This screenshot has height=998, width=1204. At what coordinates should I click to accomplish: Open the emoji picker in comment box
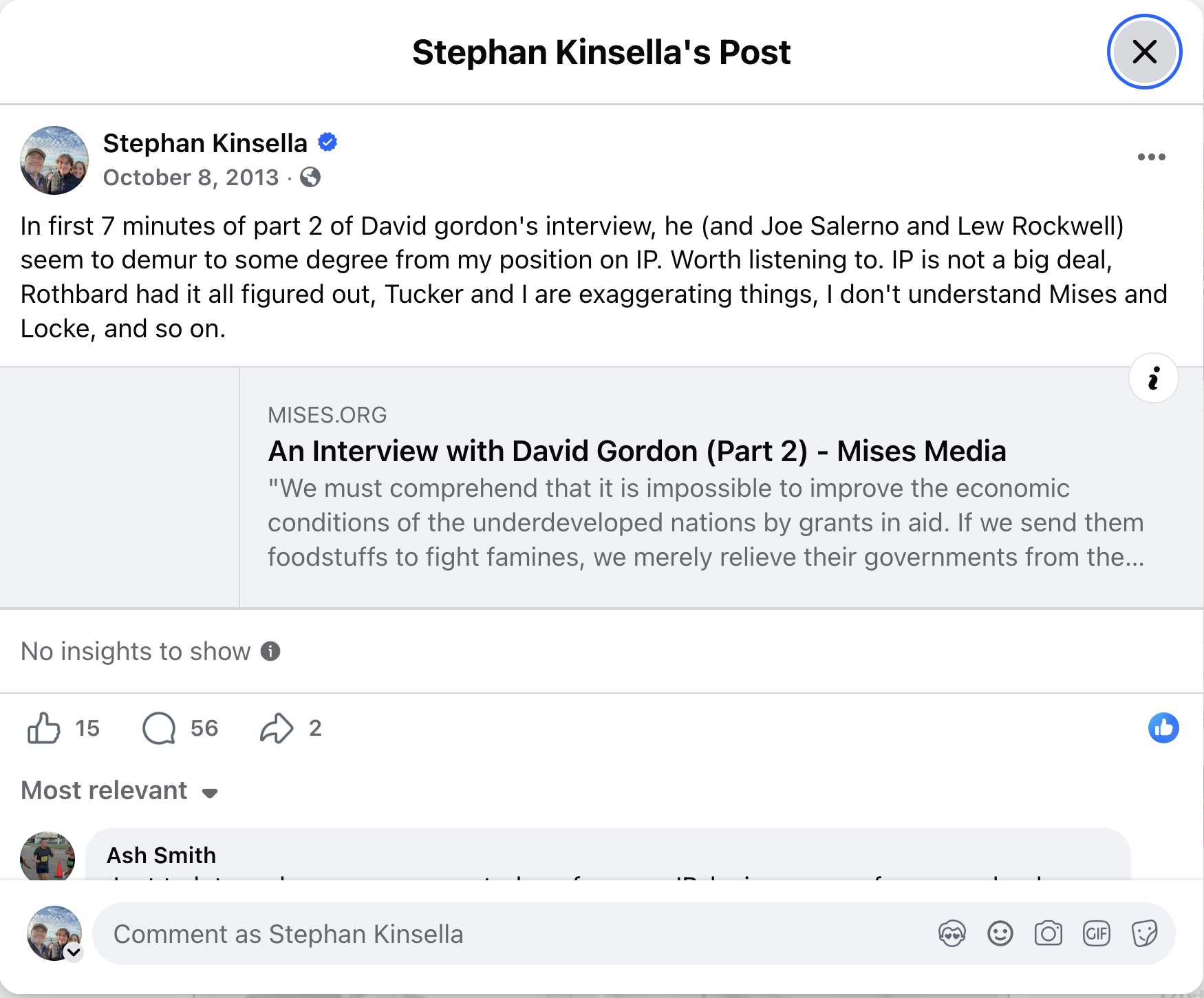click(x=1000, y=934)
